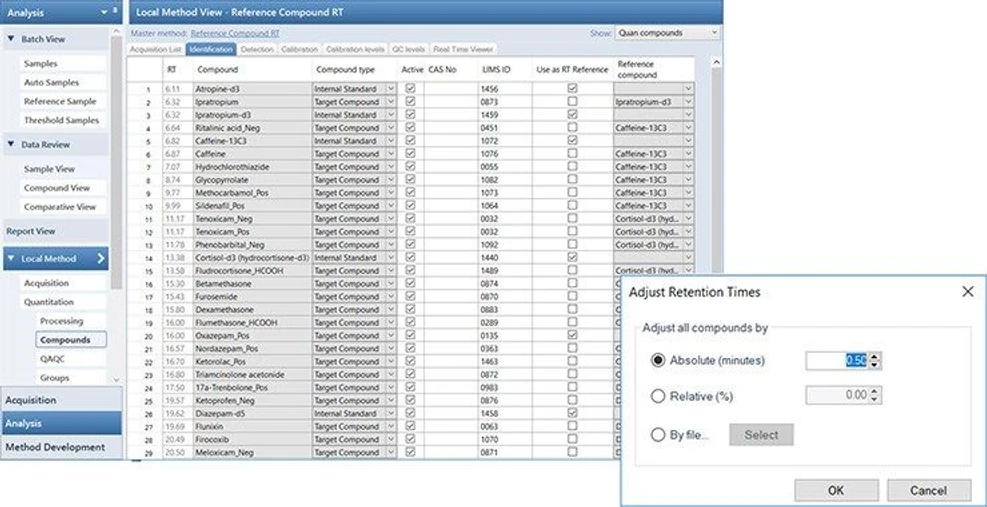Click the compound table scroll-up arrow
The image size is (987, 507).
click(716, 62)
